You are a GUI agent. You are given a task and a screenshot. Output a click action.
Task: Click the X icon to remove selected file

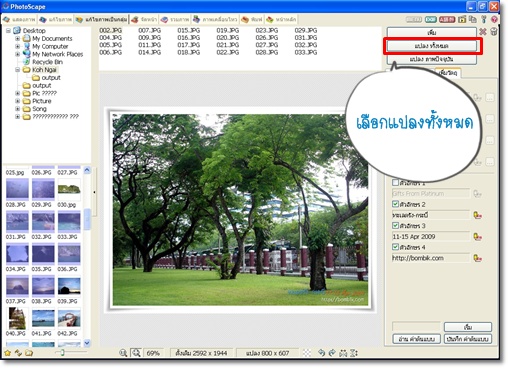tap(483, 32)
